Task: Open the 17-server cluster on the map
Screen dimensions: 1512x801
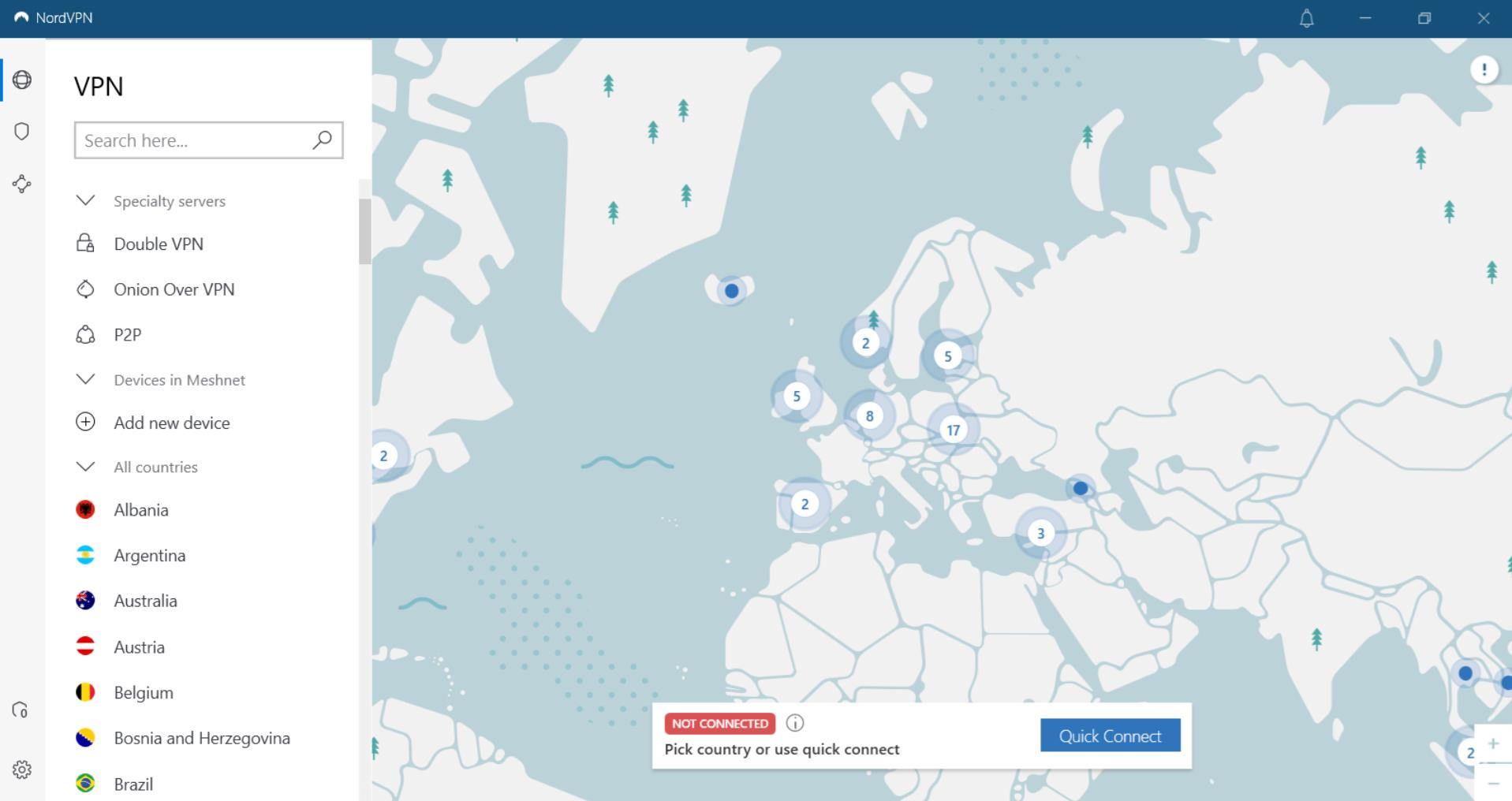Action: click(x=954, y=430)
